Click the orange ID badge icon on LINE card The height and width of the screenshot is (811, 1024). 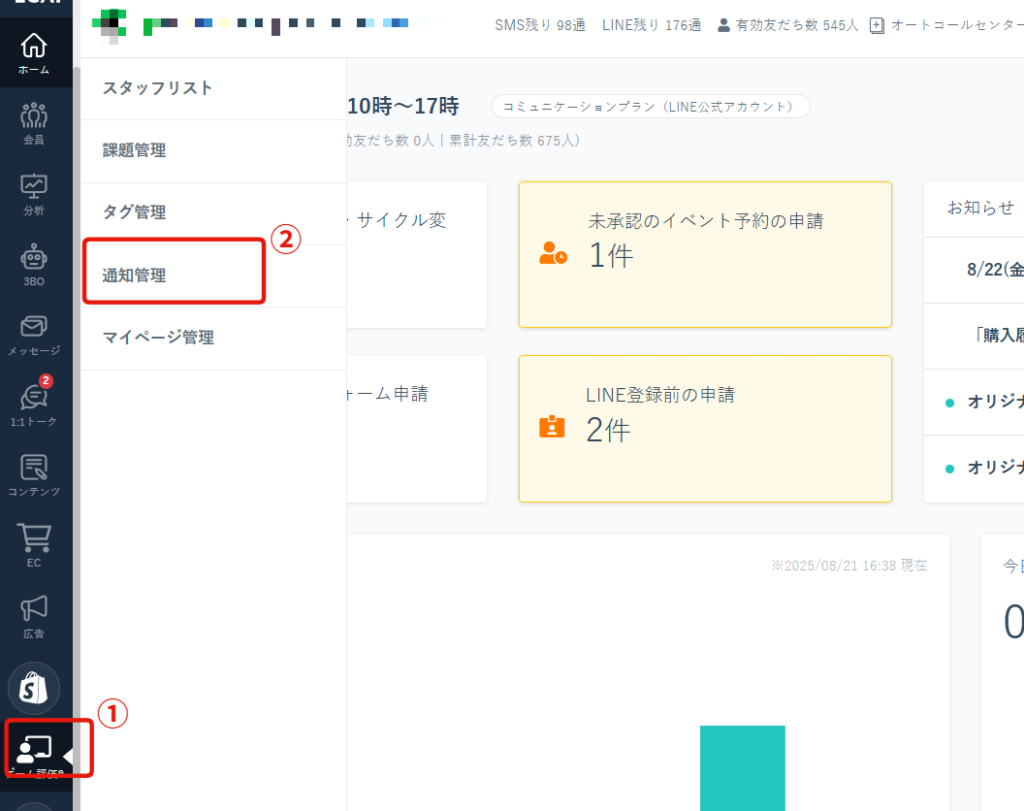point(552,426)
